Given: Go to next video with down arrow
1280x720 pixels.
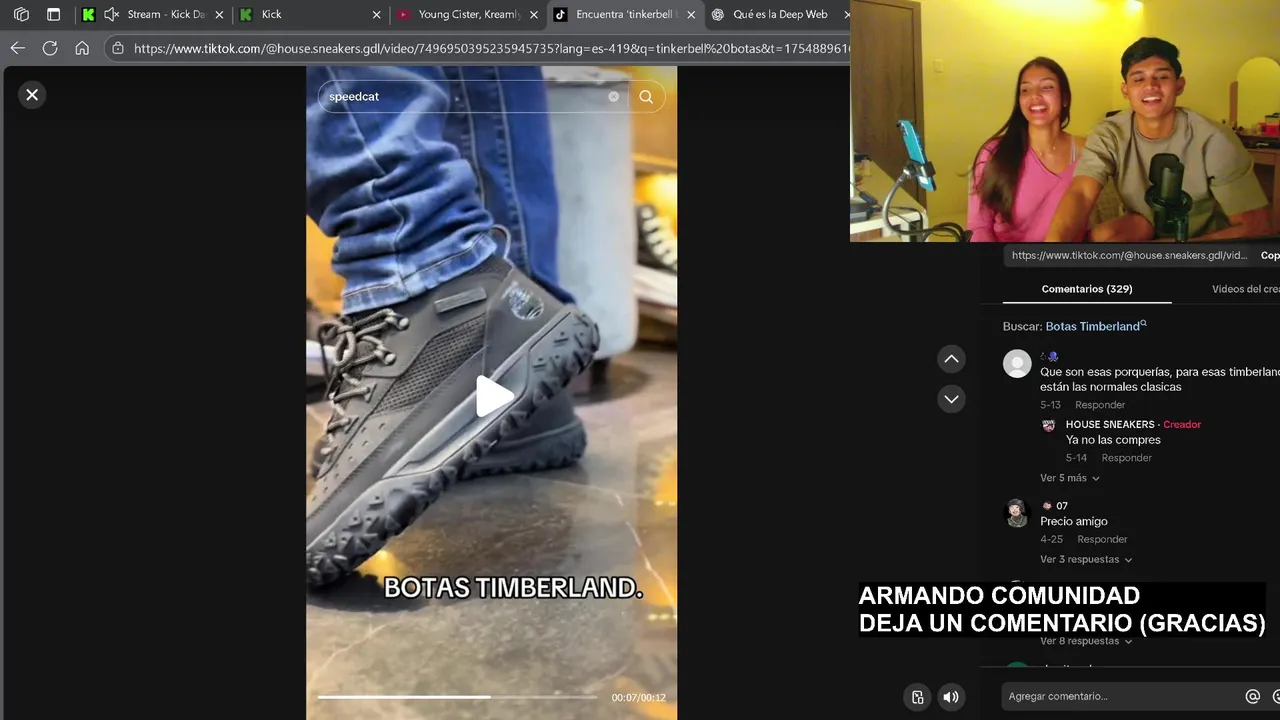Looking at the screenshot, I should coord(951,399).
